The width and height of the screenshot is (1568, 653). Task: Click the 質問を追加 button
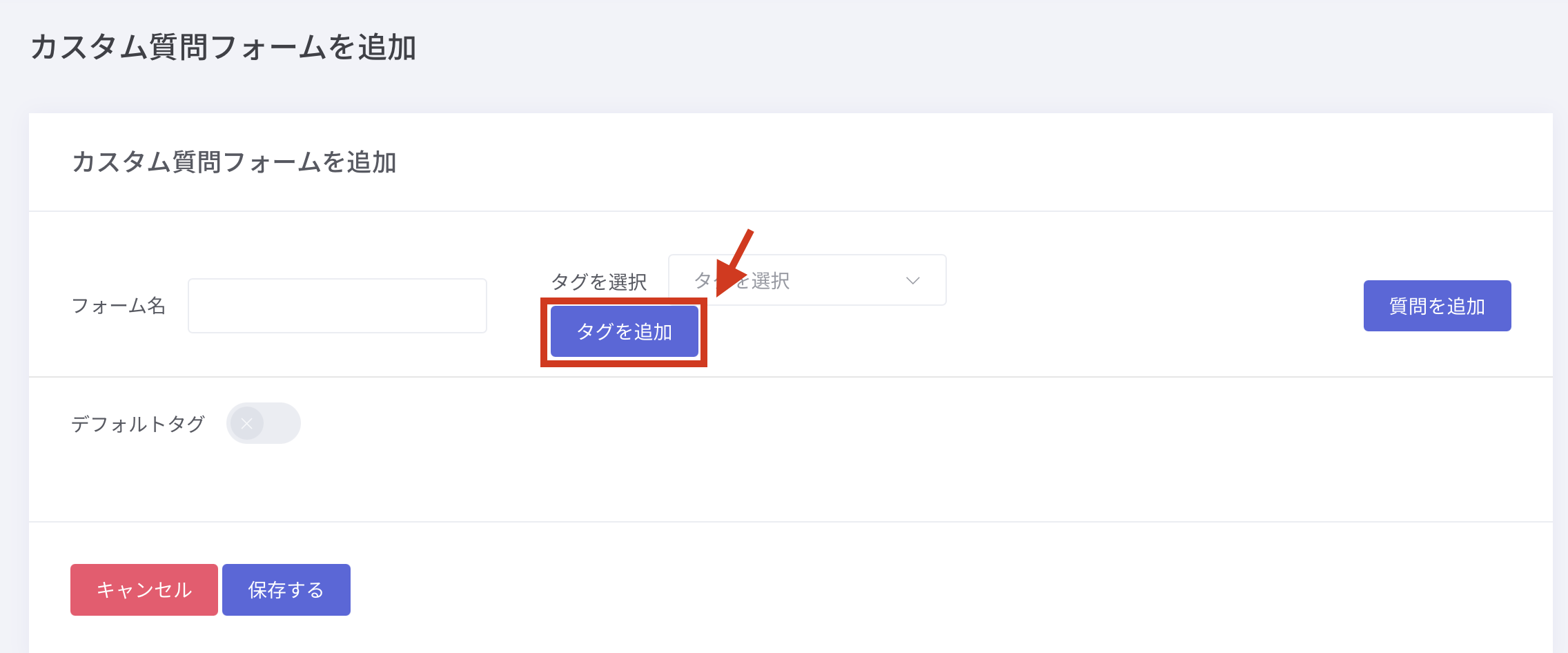pyautogui.click(x=1437, y=306)
